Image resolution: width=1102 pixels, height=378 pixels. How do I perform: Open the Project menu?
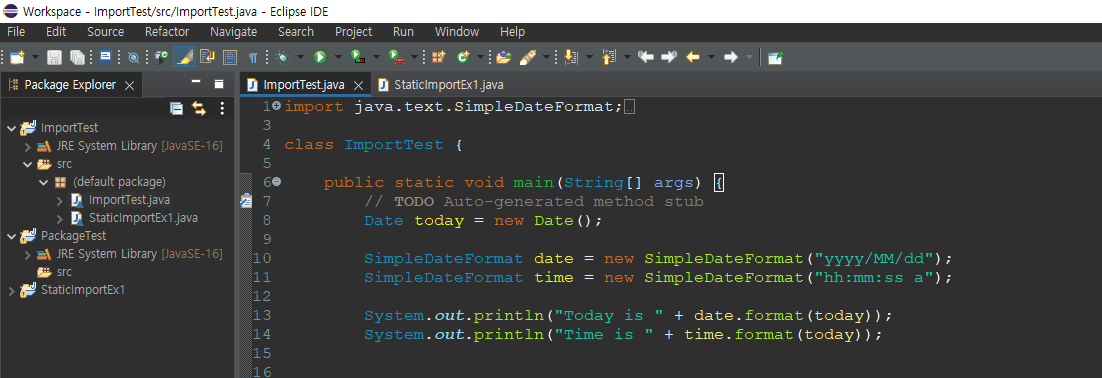click(x=354, y=32)
